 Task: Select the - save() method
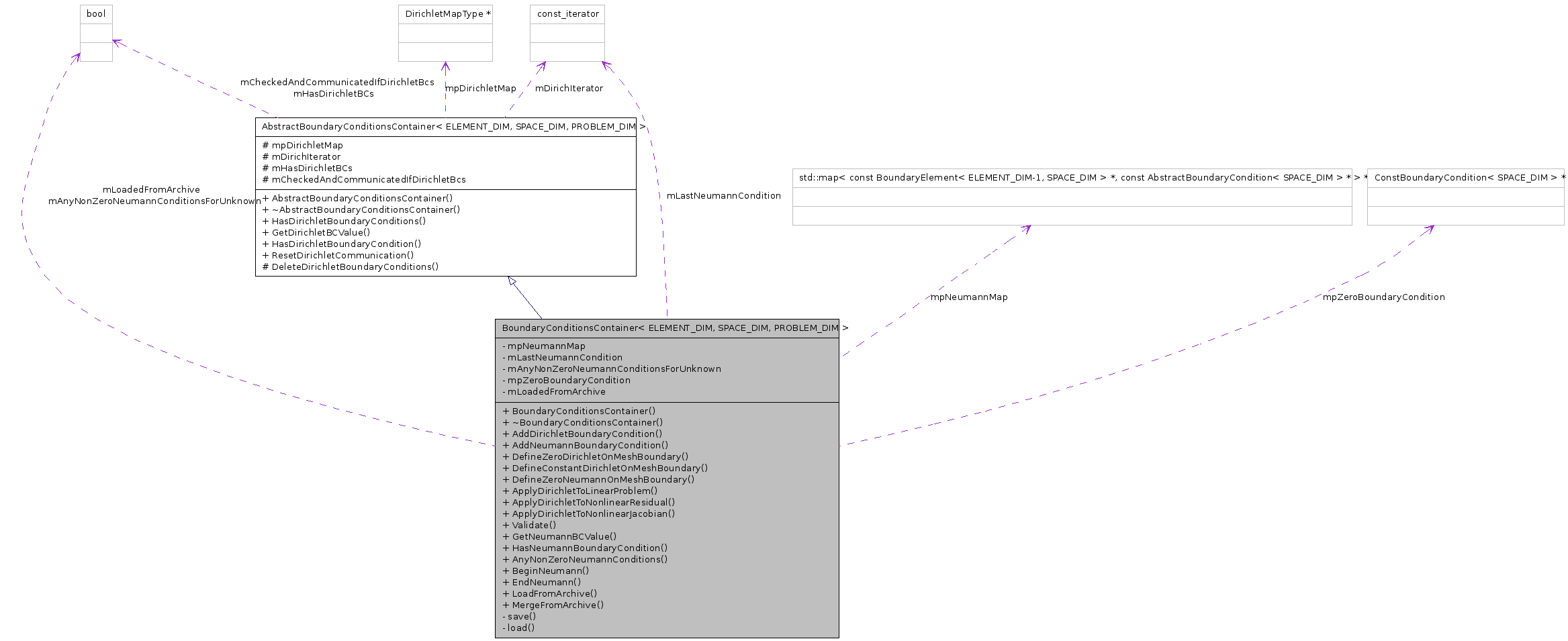(519, 617)
